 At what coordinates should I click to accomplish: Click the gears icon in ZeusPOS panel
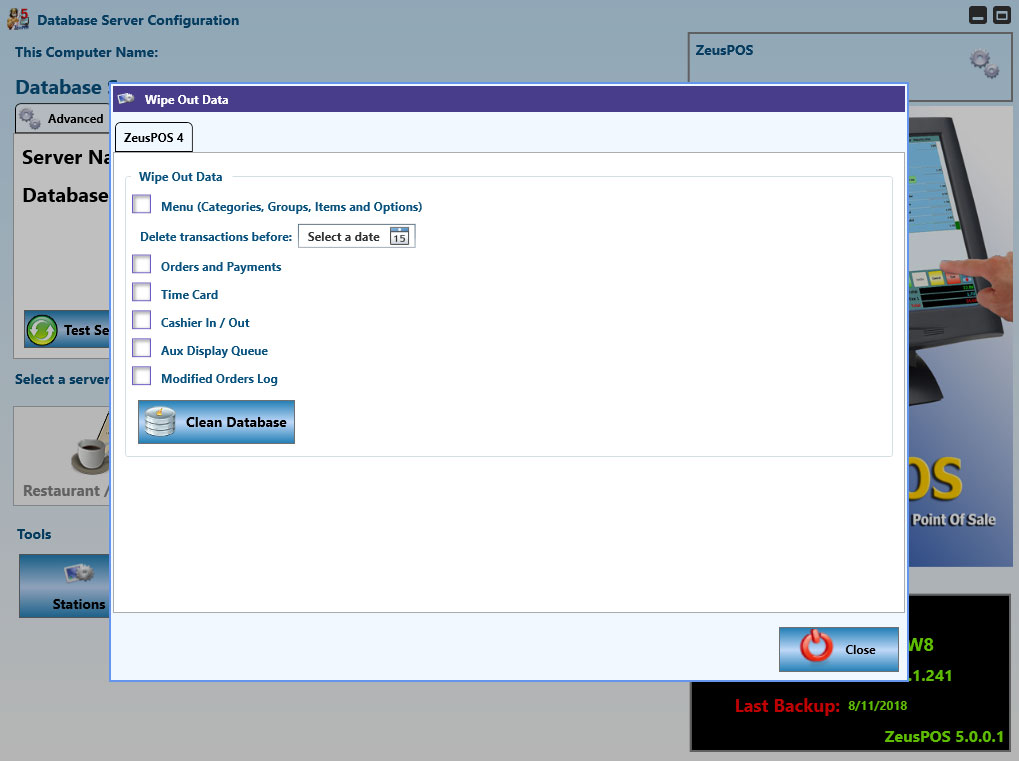coord(984,64)
